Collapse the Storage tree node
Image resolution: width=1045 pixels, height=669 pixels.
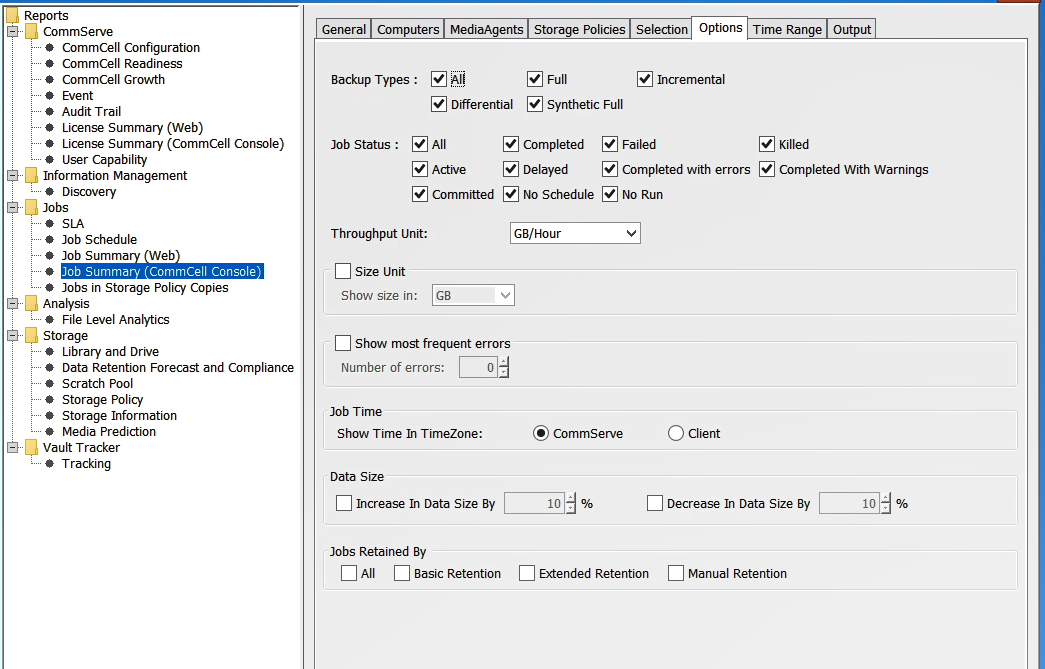point(12,335)
